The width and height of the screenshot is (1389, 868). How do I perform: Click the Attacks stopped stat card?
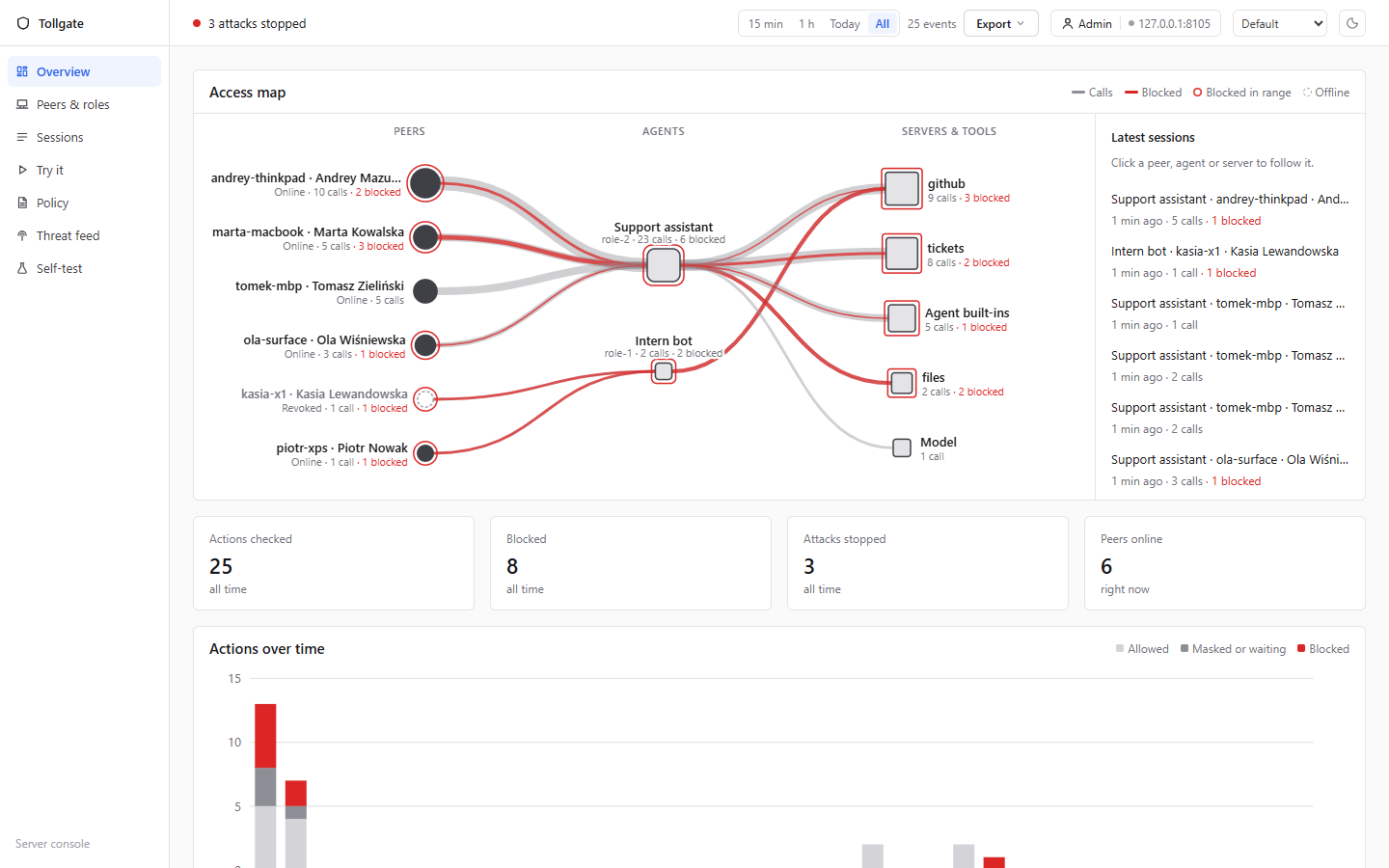click(928, 563)
